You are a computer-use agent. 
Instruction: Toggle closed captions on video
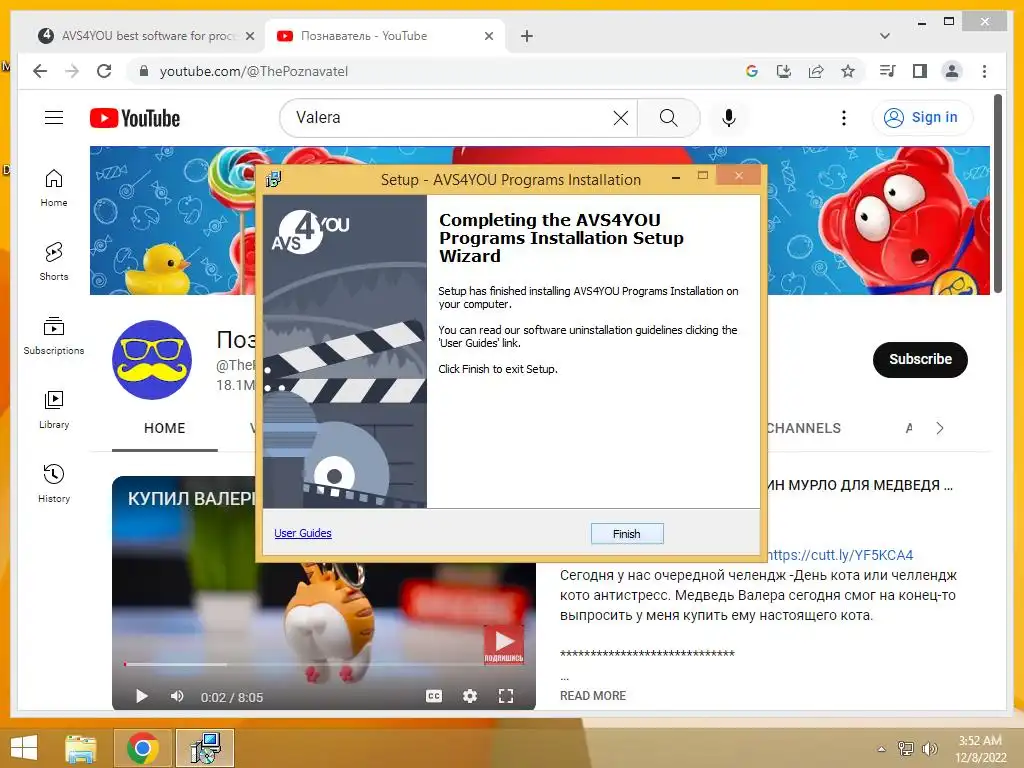pos(434,697)
